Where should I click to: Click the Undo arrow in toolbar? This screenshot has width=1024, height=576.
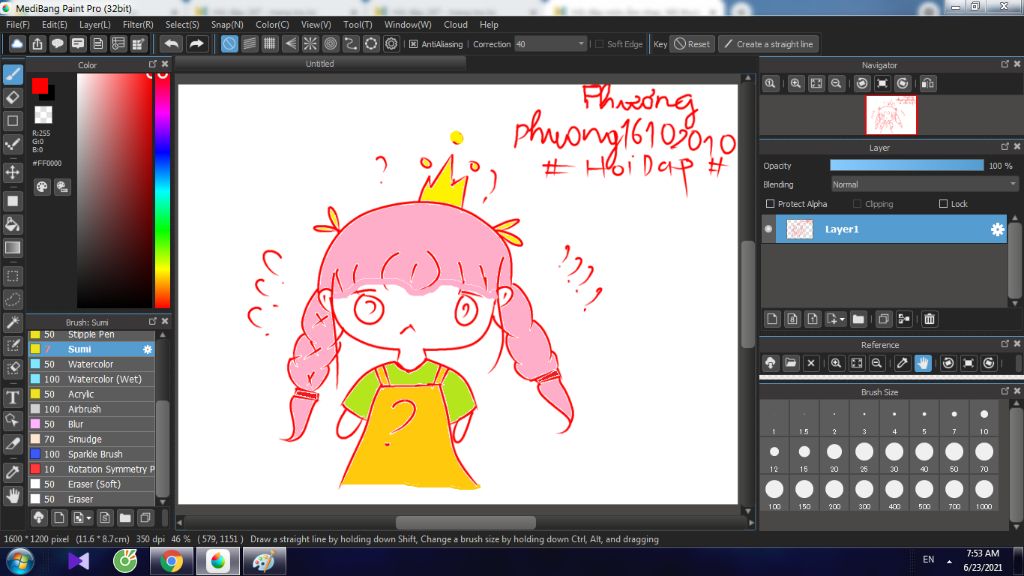pyautogui.click(x=172, y=44)
